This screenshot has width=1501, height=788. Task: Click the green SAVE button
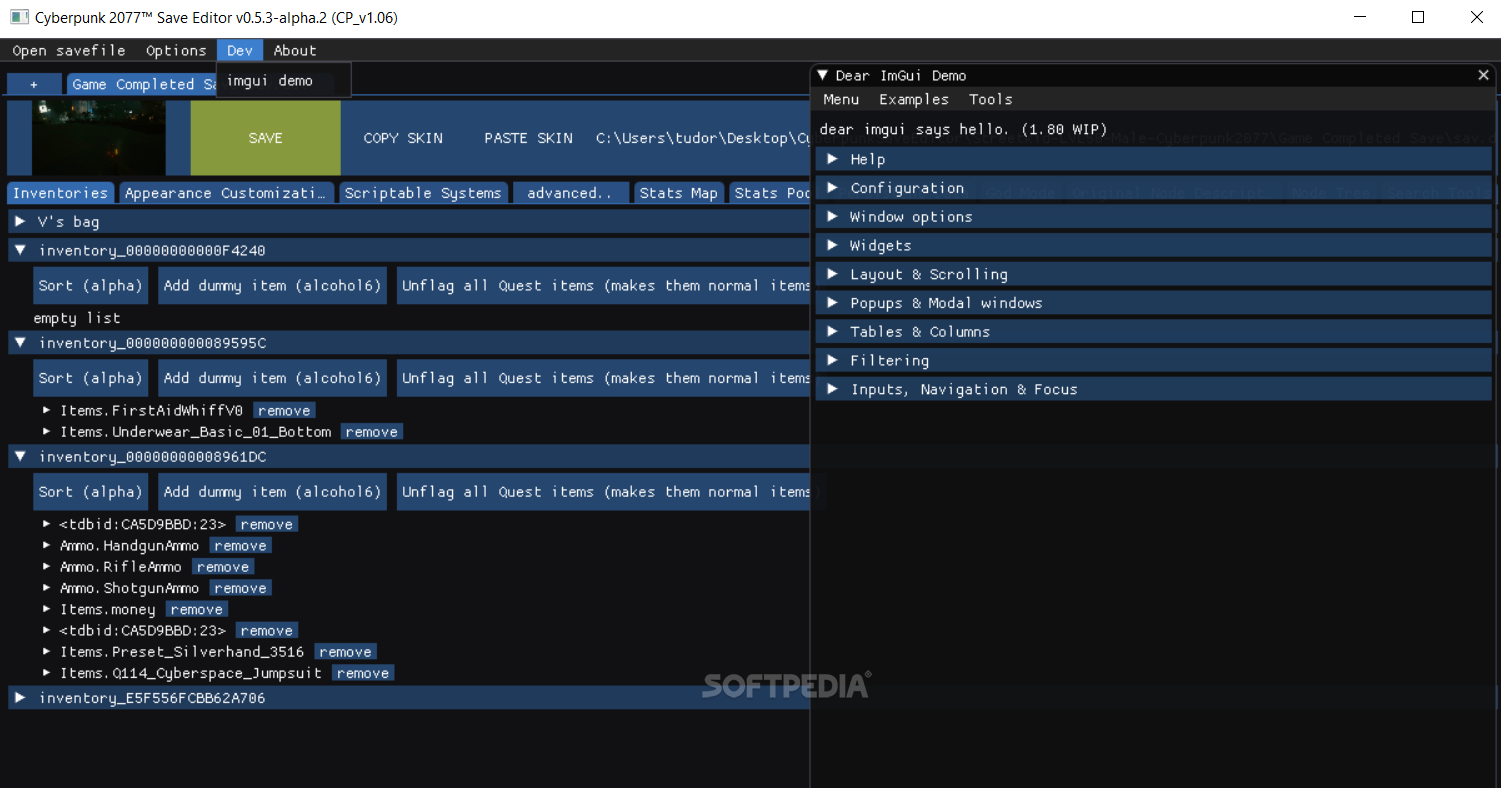click(266, 138)
